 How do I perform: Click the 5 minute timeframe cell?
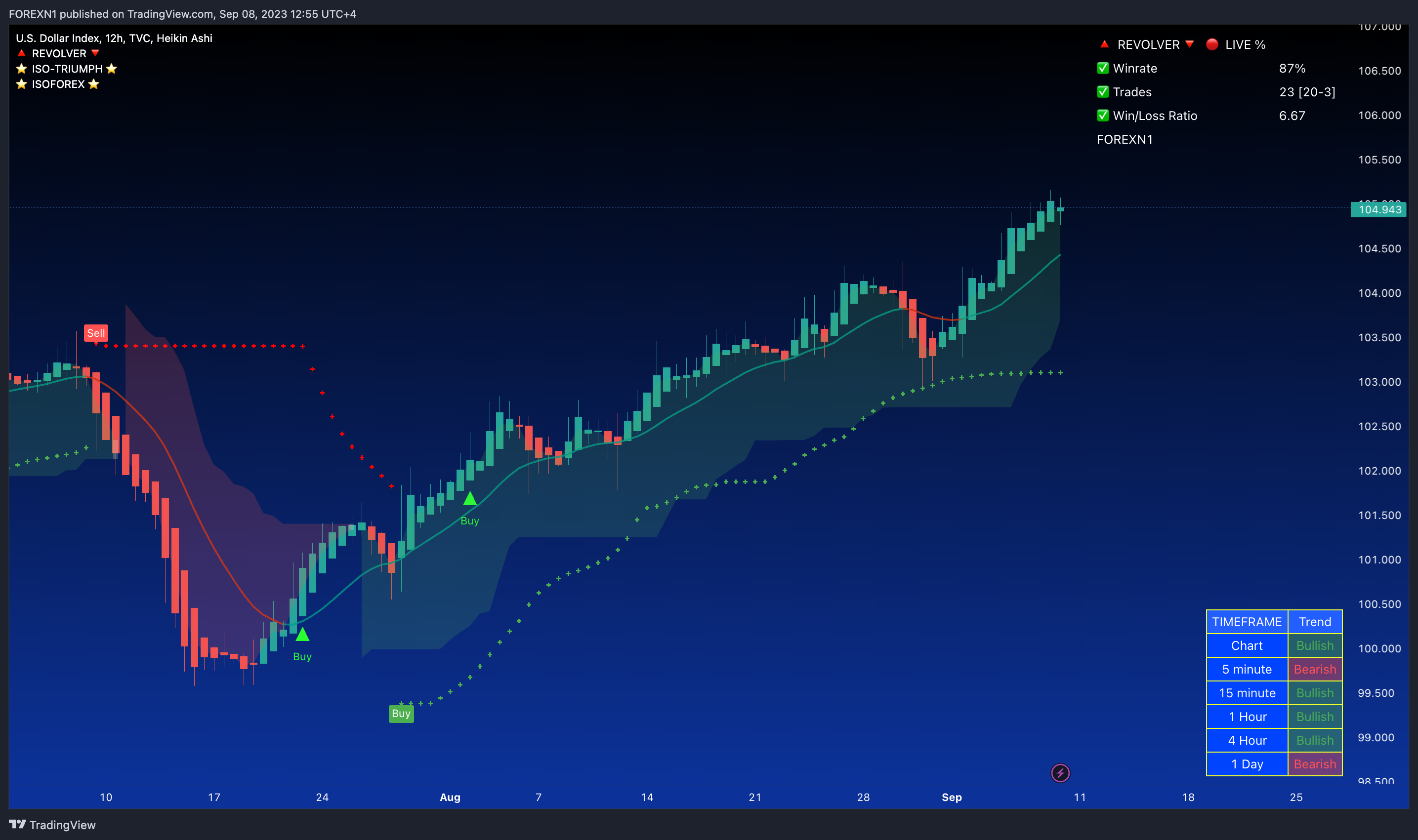point(1247,669)
